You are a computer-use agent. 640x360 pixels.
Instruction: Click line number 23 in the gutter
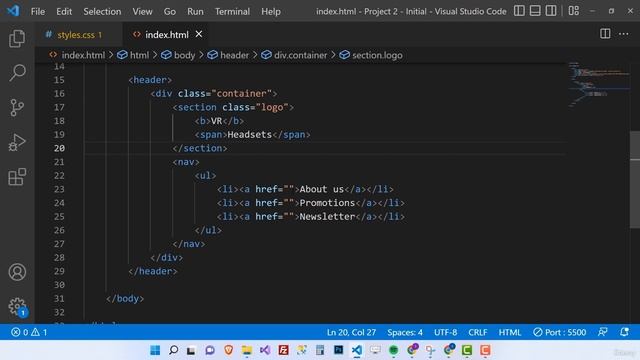coord(59,189)
